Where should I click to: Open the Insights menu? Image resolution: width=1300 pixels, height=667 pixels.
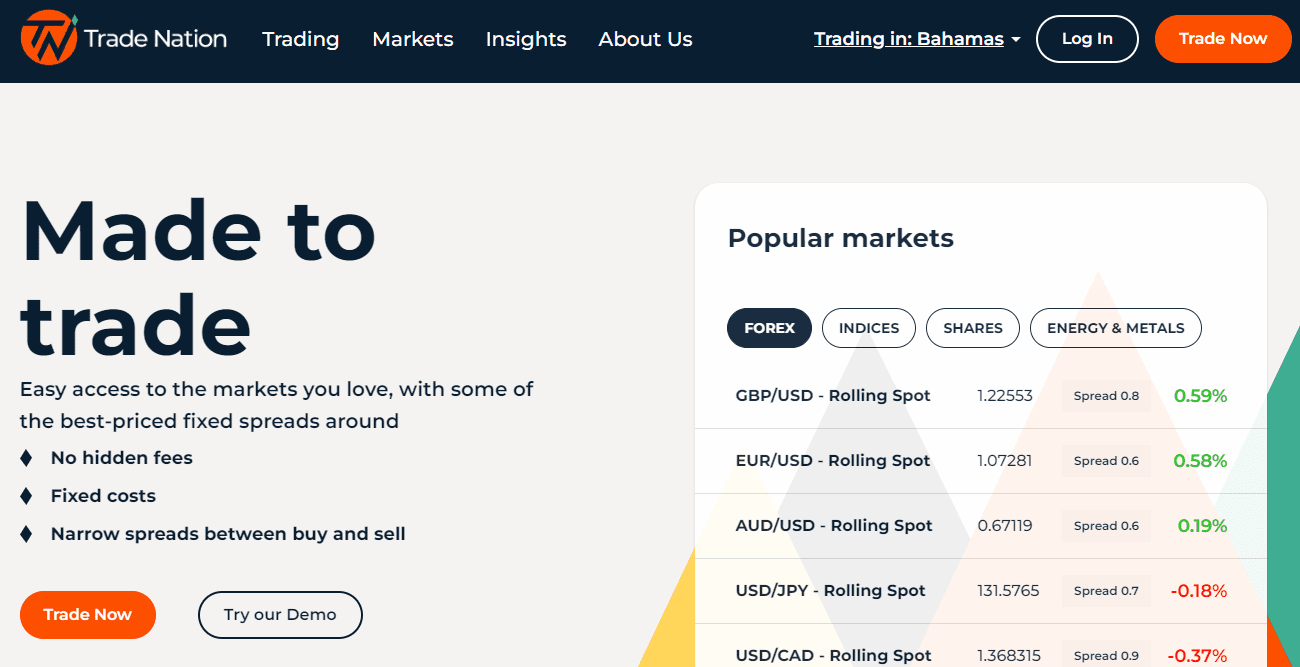(x=526, y=39)
